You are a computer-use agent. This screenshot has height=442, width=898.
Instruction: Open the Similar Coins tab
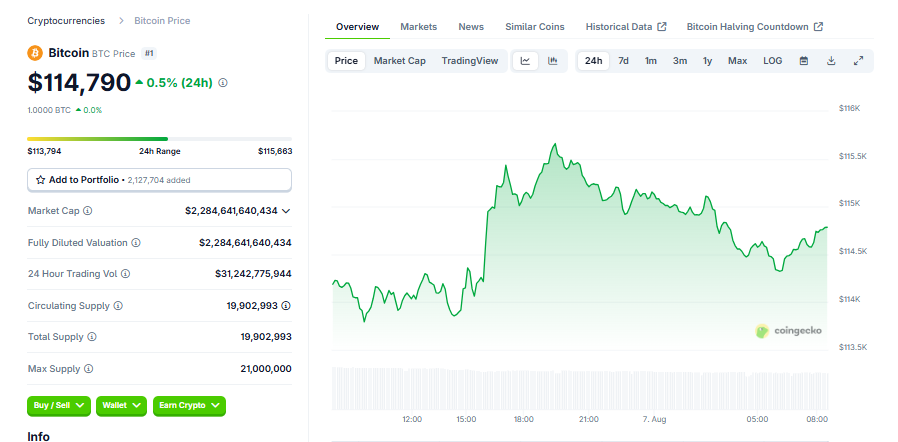(535, 27)
